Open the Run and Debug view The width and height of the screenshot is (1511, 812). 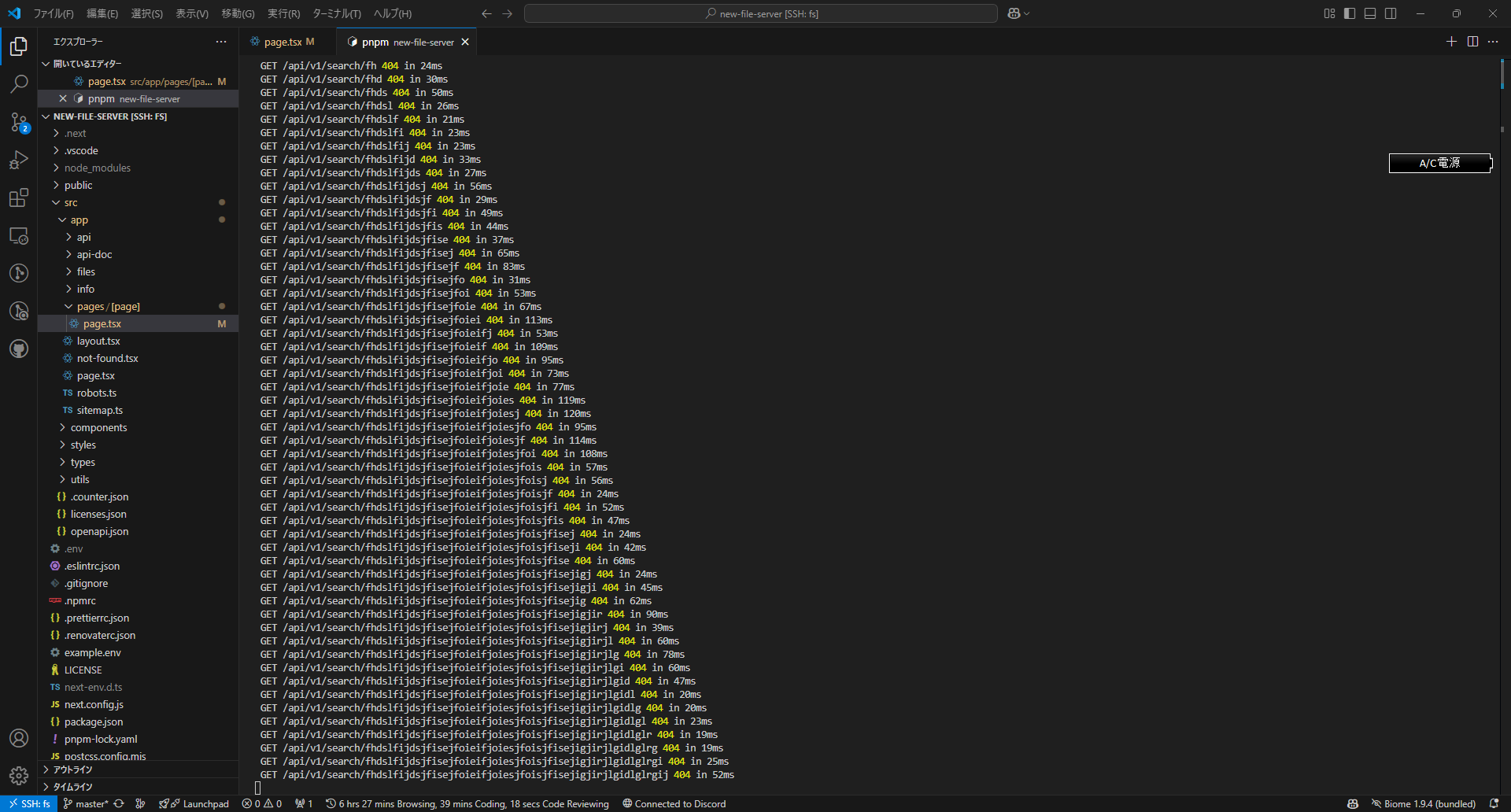coord(19,160)
